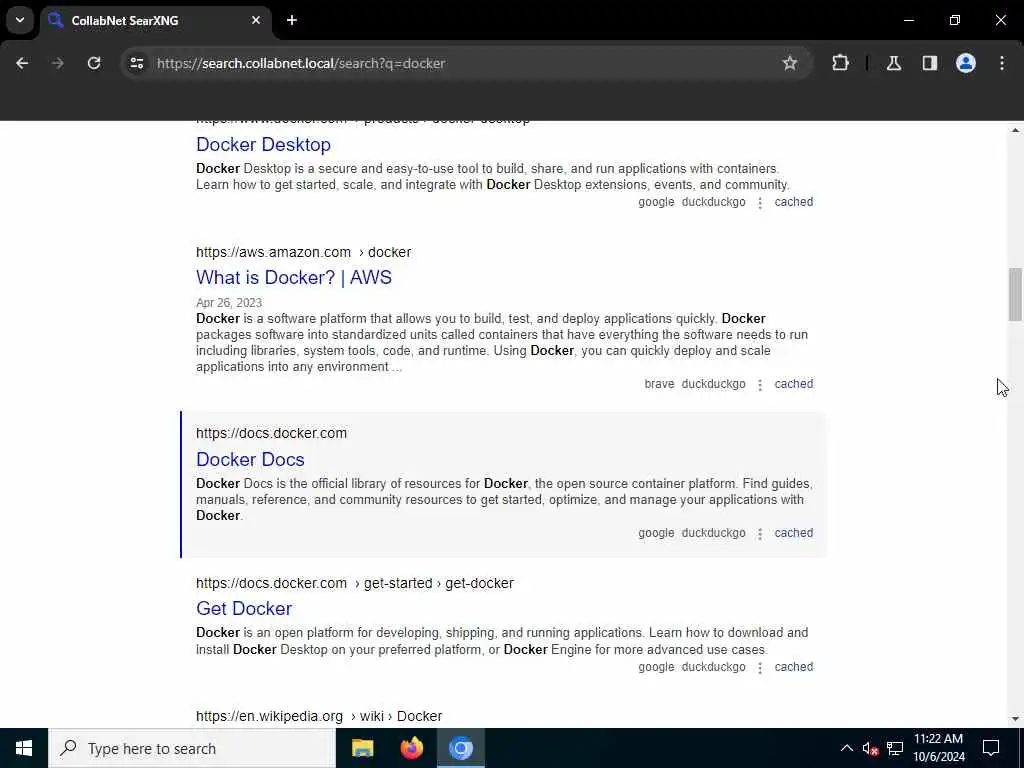Open the user profile avatar
The image size is (1024, 768).
pyautogui.click(x=966, y=63)
